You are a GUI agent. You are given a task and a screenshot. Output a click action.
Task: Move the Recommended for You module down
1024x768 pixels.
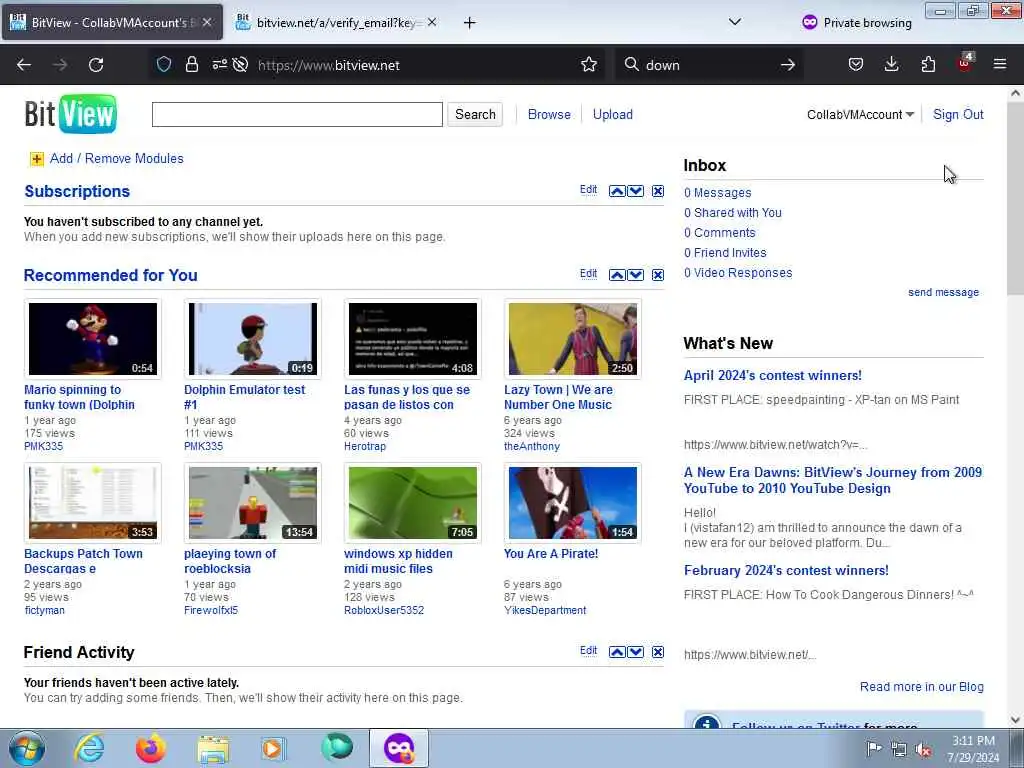(x=635, y=274)
